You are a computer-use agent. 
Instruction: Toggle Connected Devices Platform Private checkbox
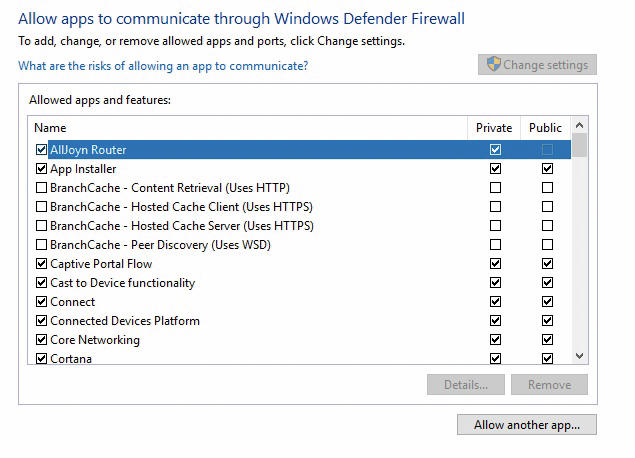(495, 321)
